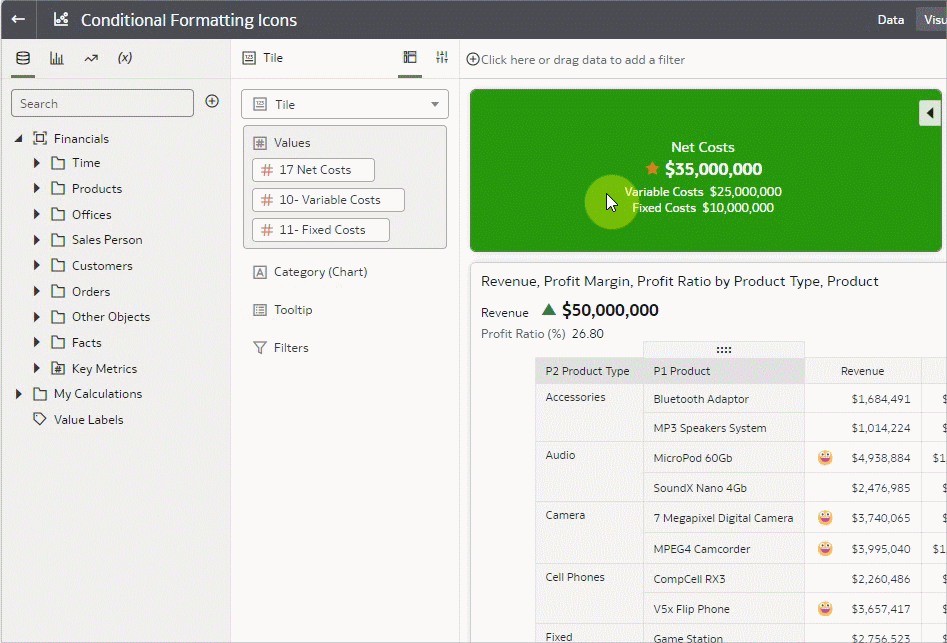Select the MP3 Speakers System cell

click(x=724, y=427)
